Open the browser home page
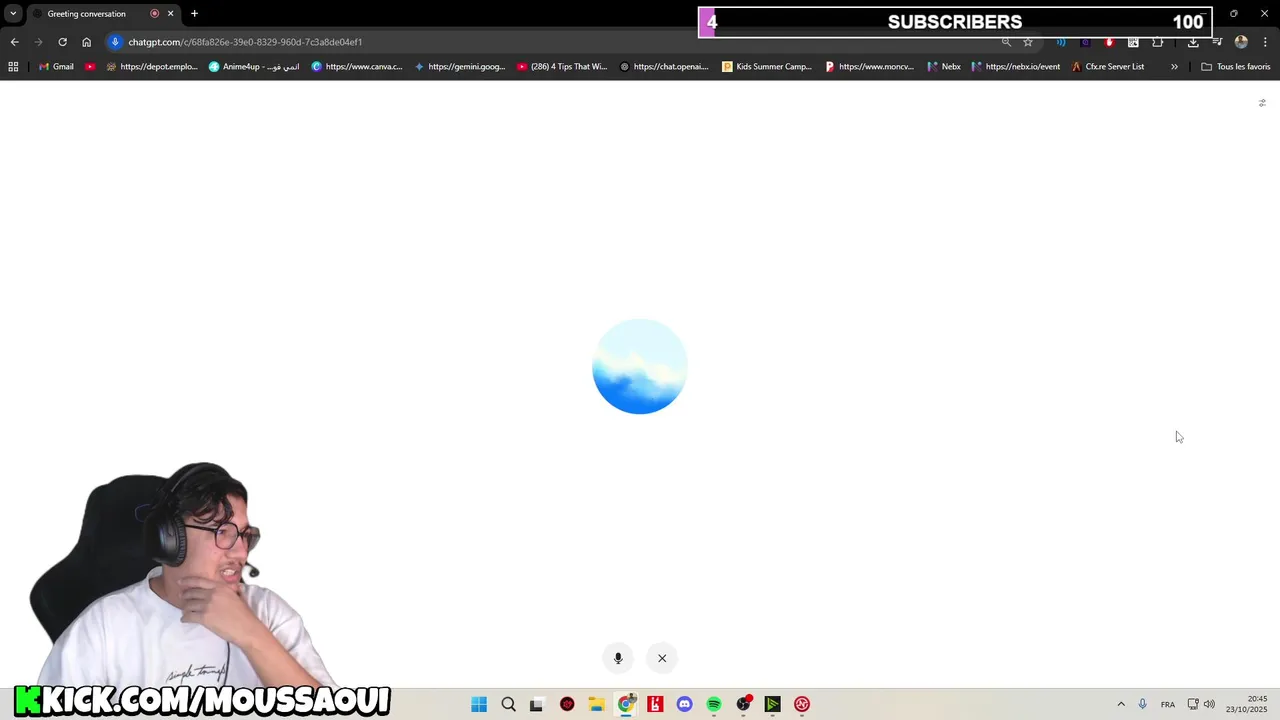The width and height of the screenshot is (1280, 720). [x=87, y=42]
